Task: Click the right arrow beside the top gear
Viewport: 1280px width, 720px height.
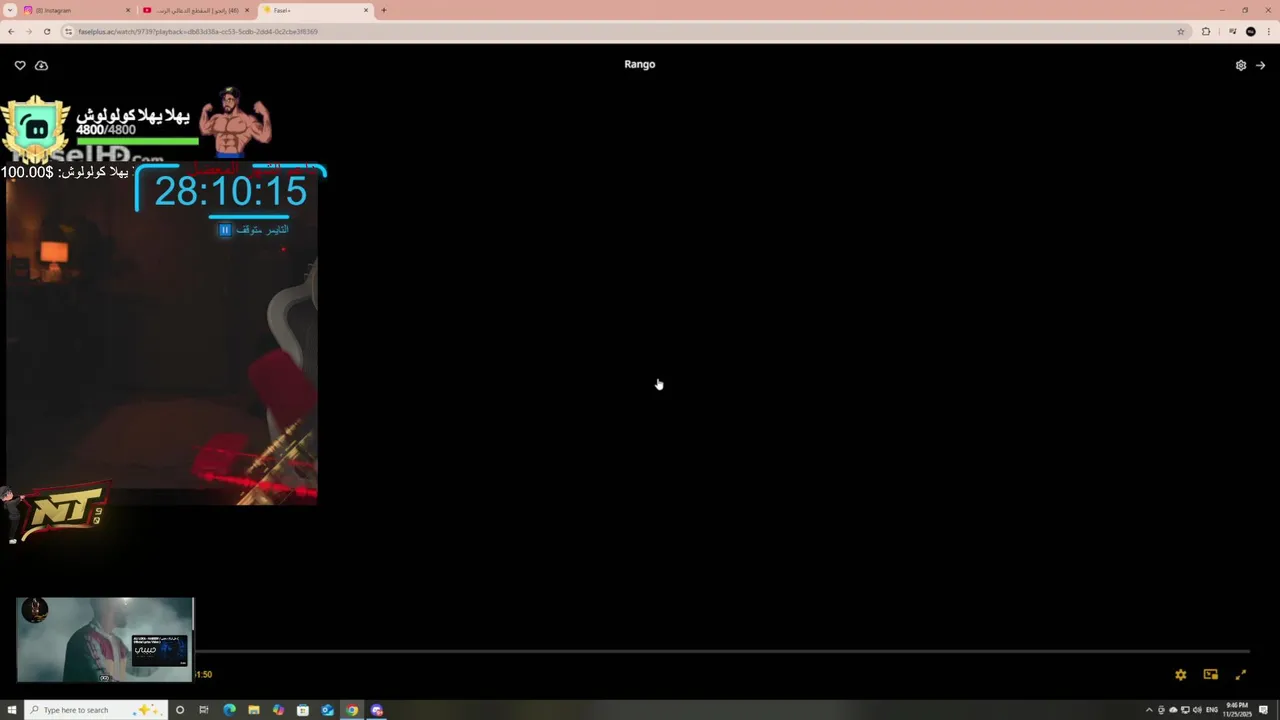Action: point(1260,65)
